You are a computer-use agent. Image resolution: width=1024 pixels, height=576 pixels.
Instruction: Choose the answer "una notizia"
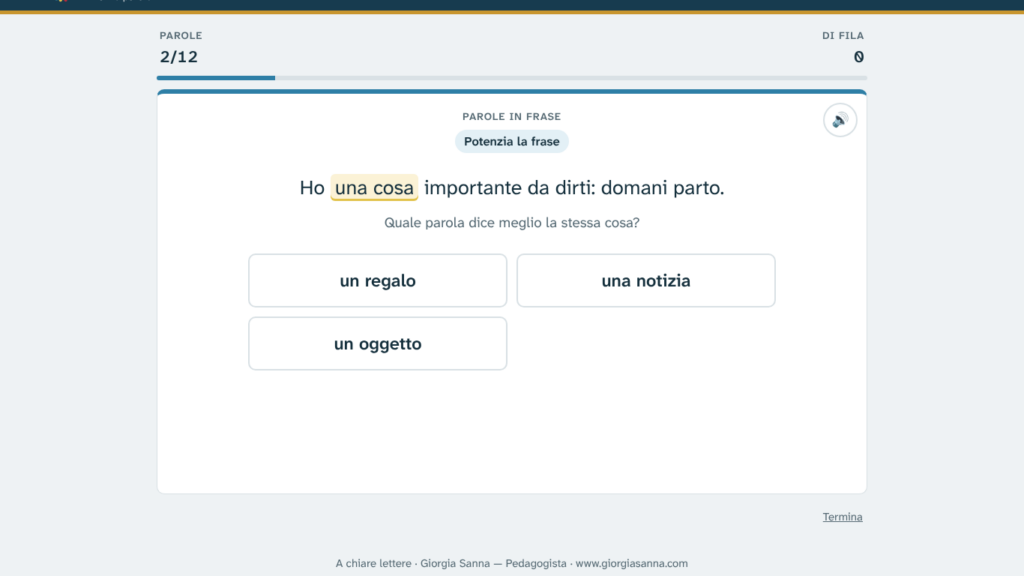point(646,280)
